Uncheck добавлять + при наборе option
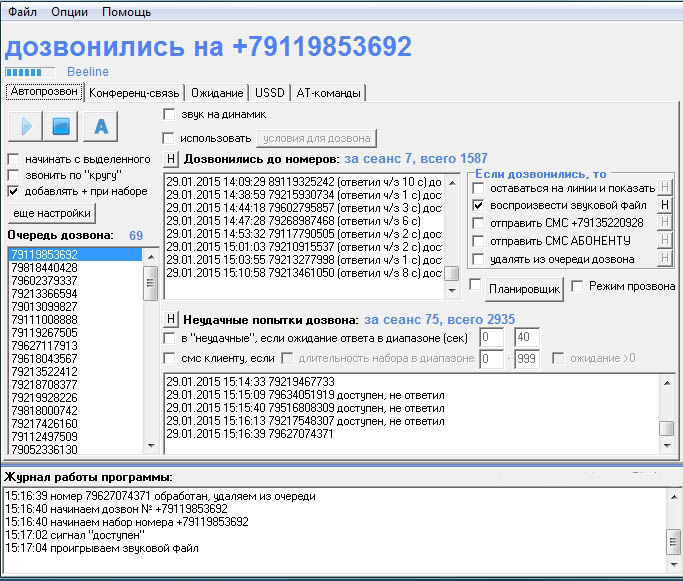The width and height of the screenshot is (683, 581). click(x=13, y=190)
